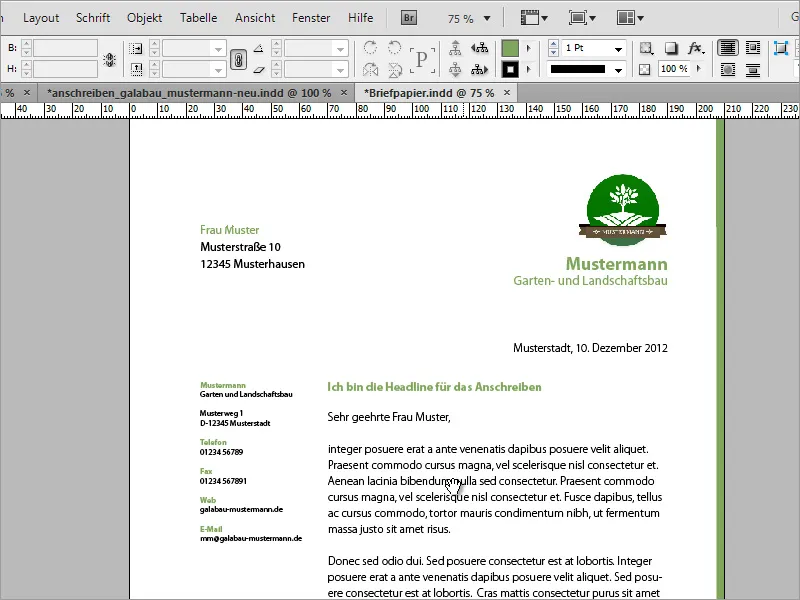This screenshot has width=800, height=600.
Task: Click the black stroke color swatch
Action: [510, 69]
